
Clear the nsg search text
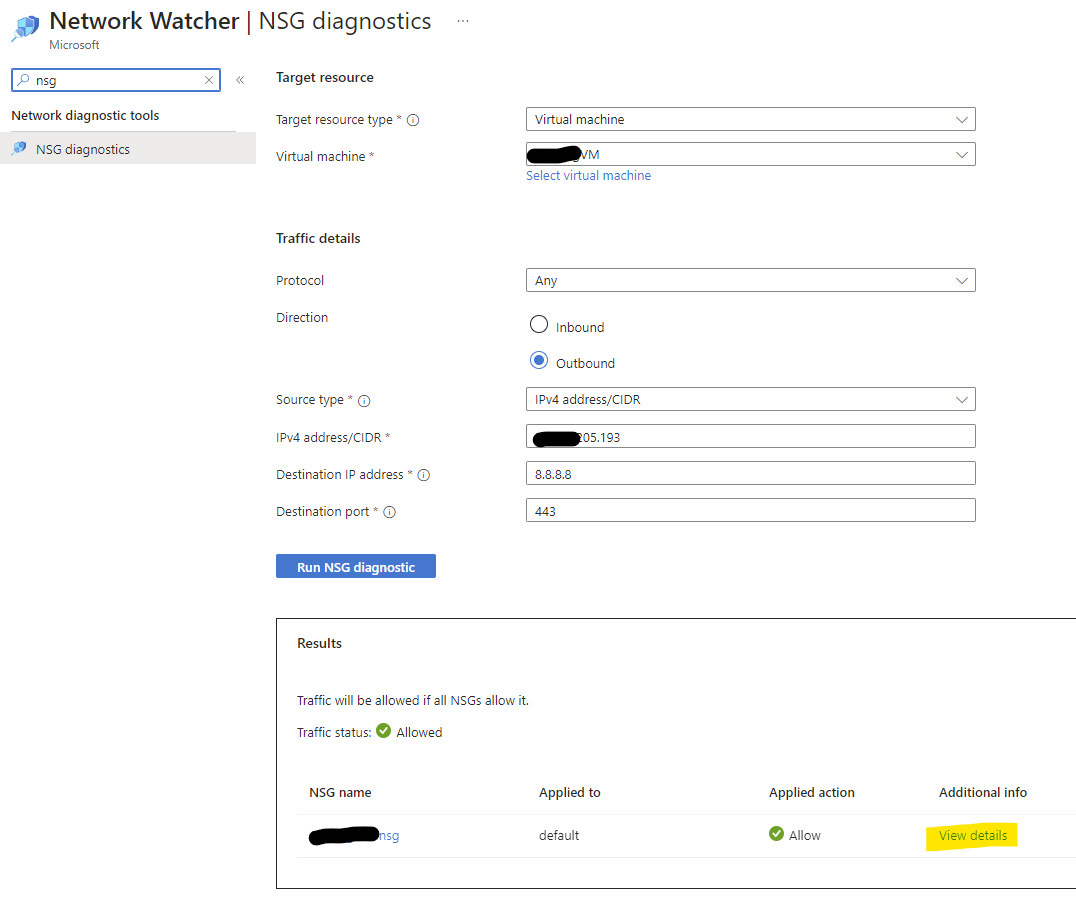click(209, 80)
